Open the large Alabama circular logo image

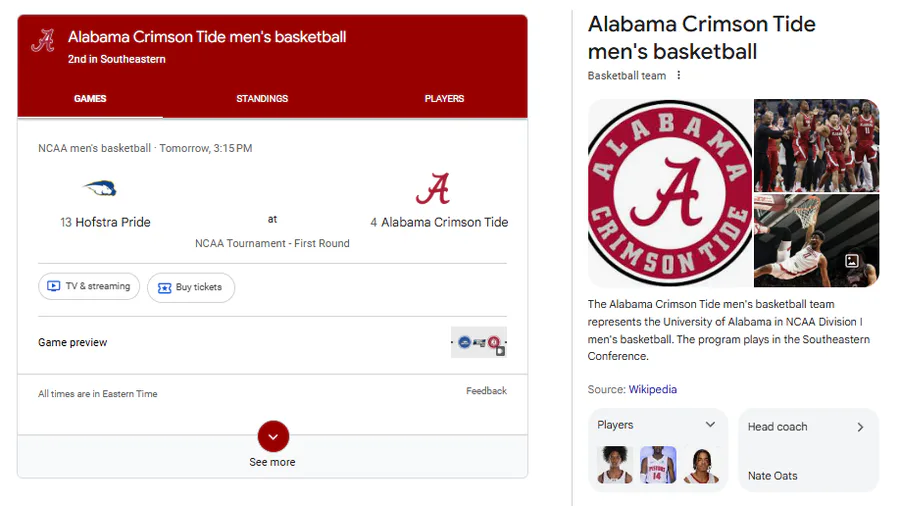click(669, 193)
